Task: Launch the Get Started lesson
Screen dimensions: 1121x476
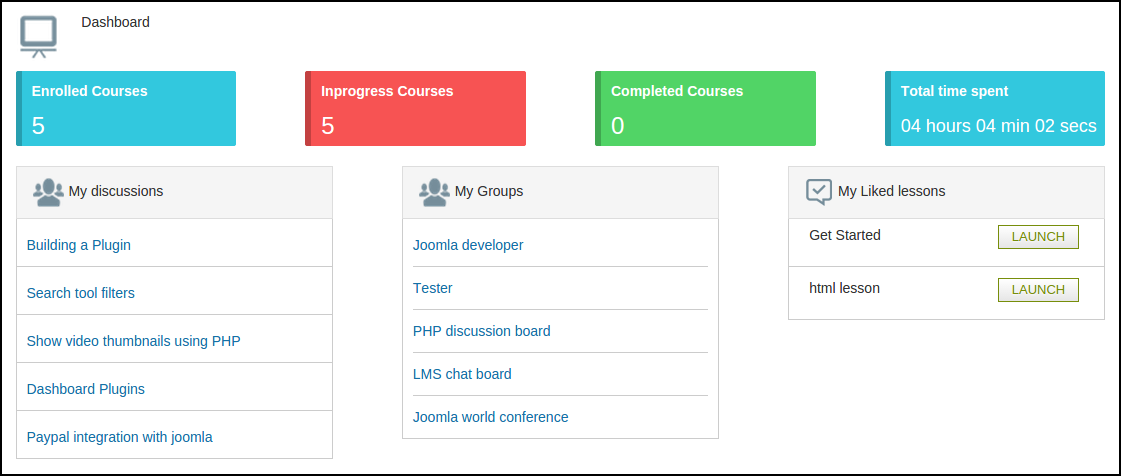Action: point(1038,237)
